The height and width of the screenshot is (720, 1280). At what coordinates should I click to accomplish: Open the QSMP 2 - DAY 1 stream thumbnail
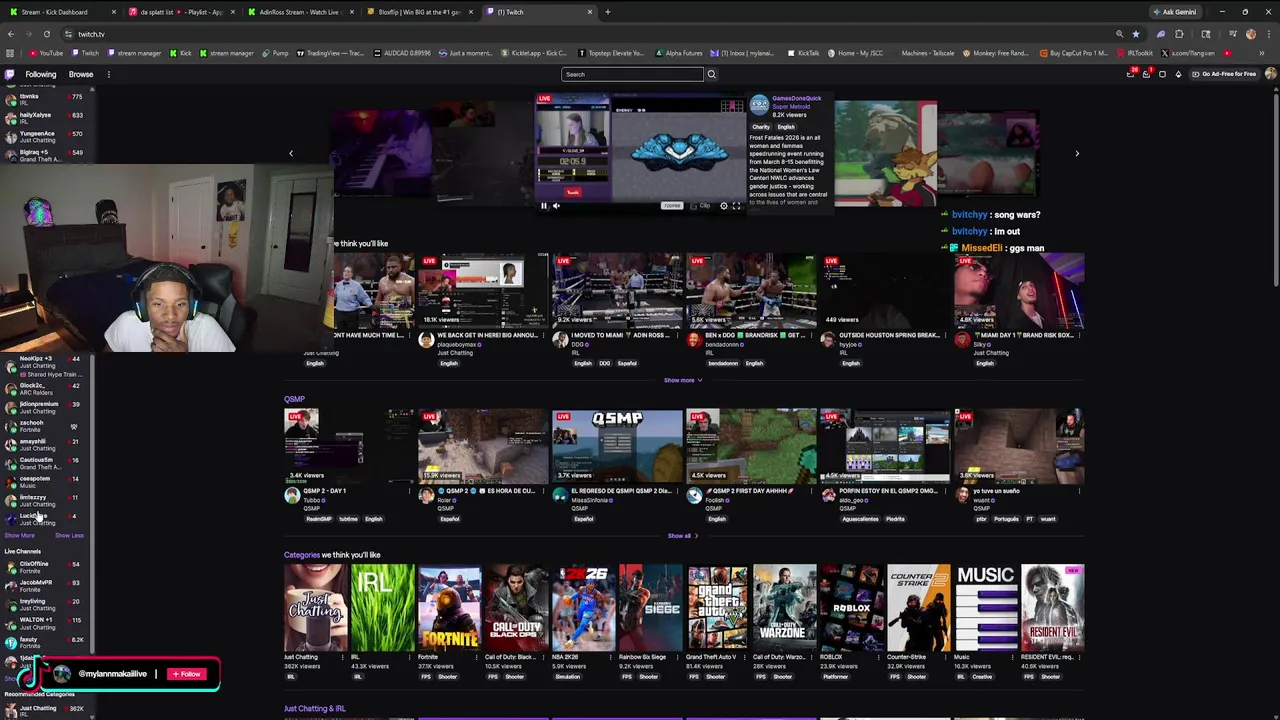coord(349,445)
